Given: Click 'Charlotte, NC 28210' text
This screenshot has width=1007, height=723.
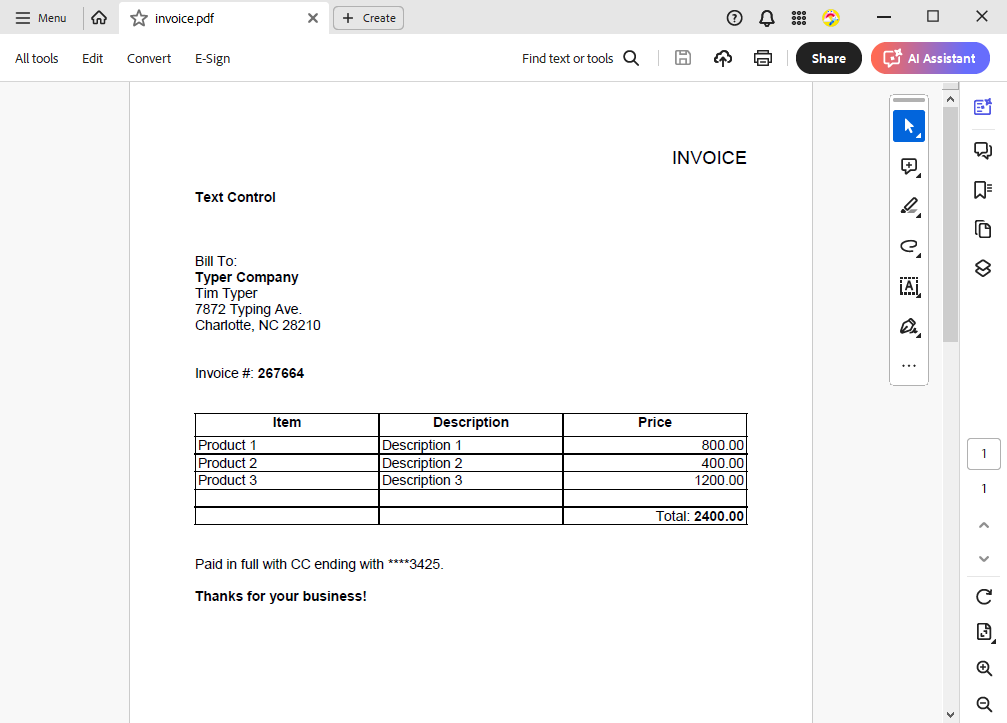Looking at the screenshot, I should point(258,326).
